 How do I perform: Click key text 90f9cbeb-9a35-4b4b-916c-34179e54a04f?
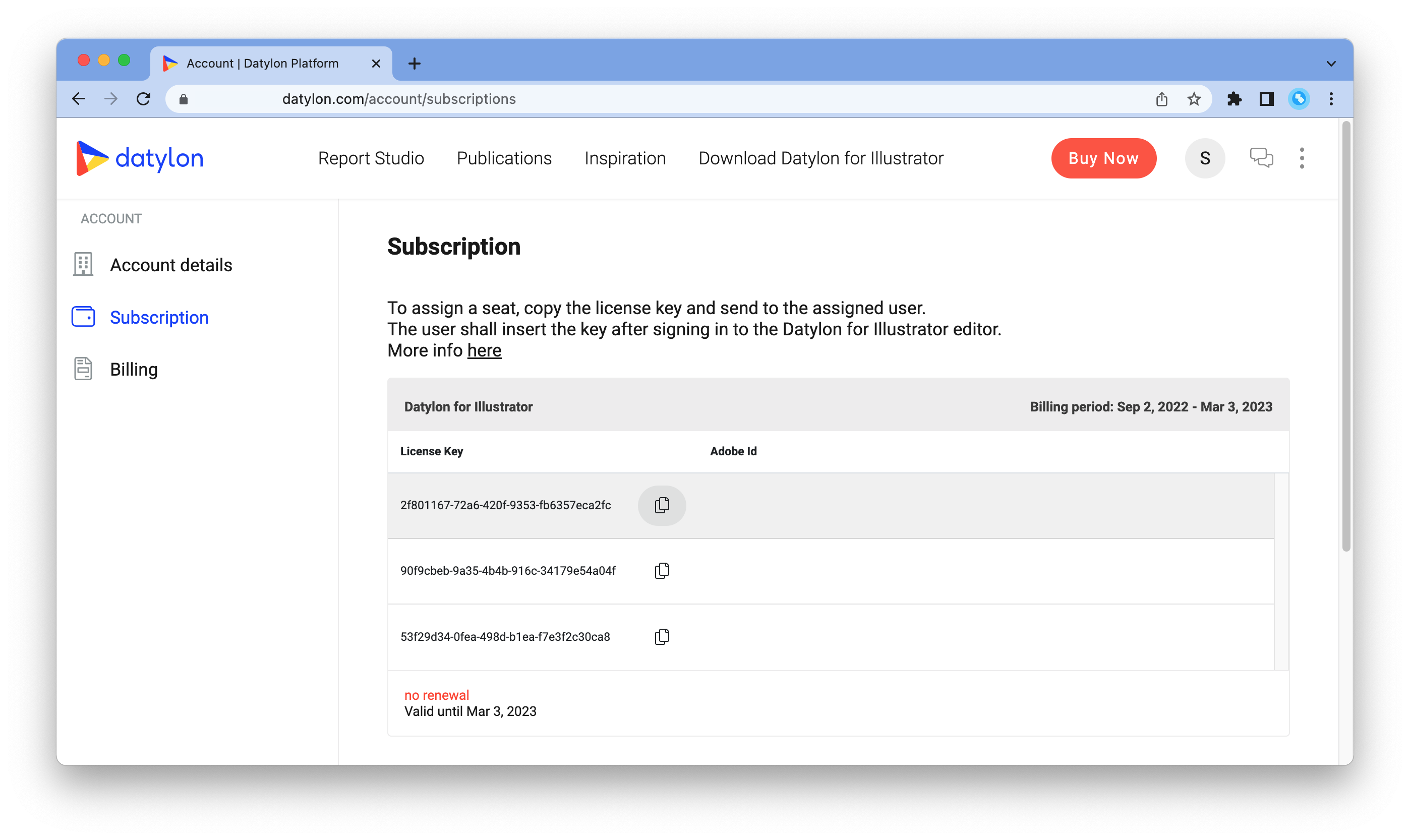point(508,571)
